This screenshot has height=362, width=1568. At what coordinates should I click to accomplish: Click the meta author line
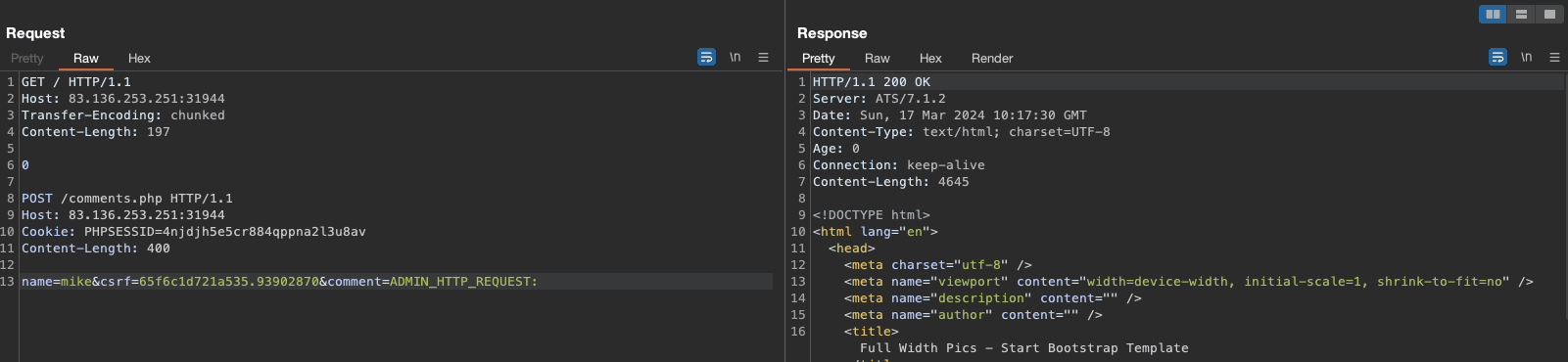pos(974,315)
